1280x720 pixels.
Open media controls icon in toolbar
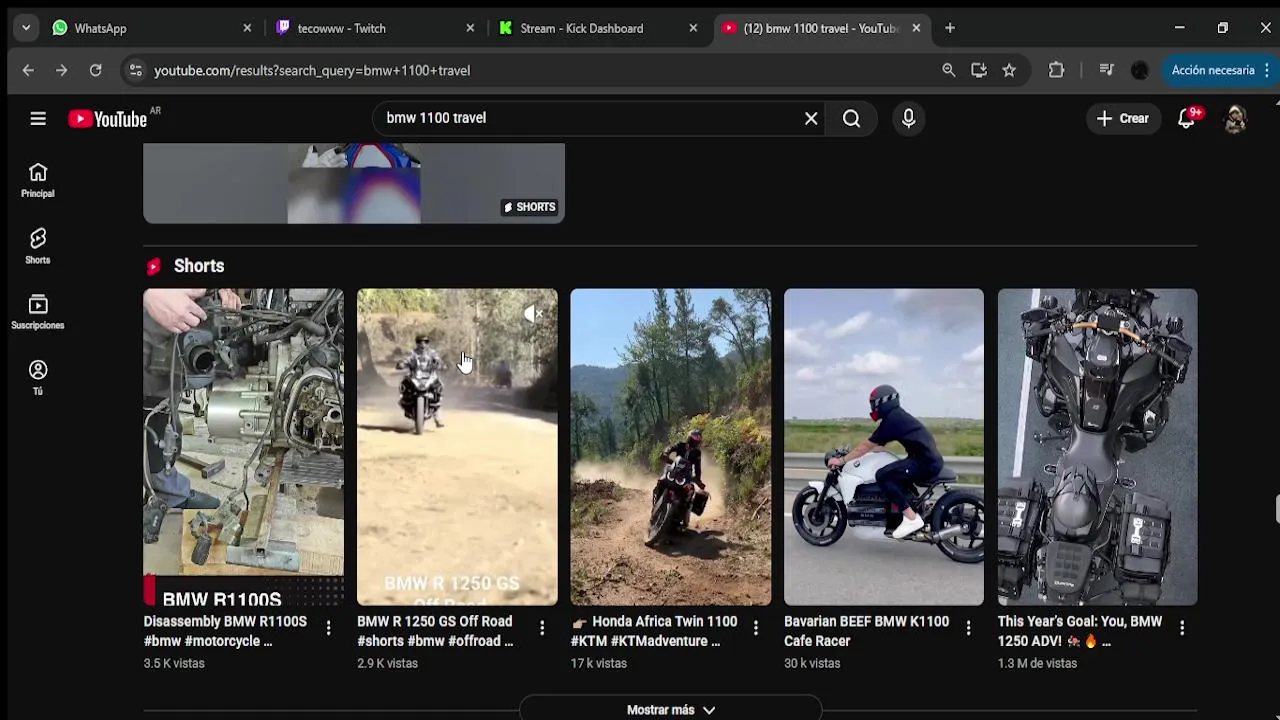tap(1106, 70)
